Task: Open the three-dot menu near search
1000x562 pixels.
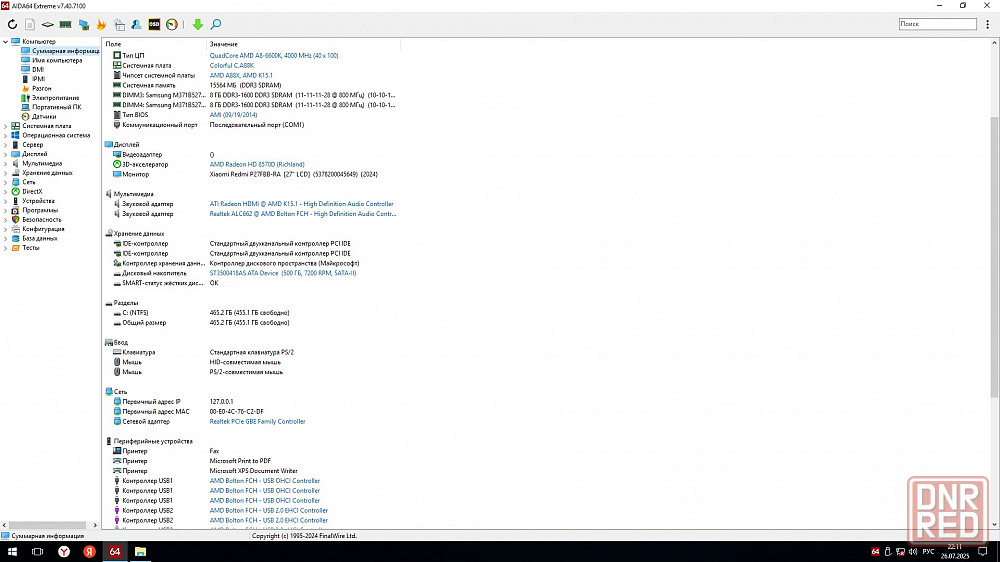Action: coord(987,24)
